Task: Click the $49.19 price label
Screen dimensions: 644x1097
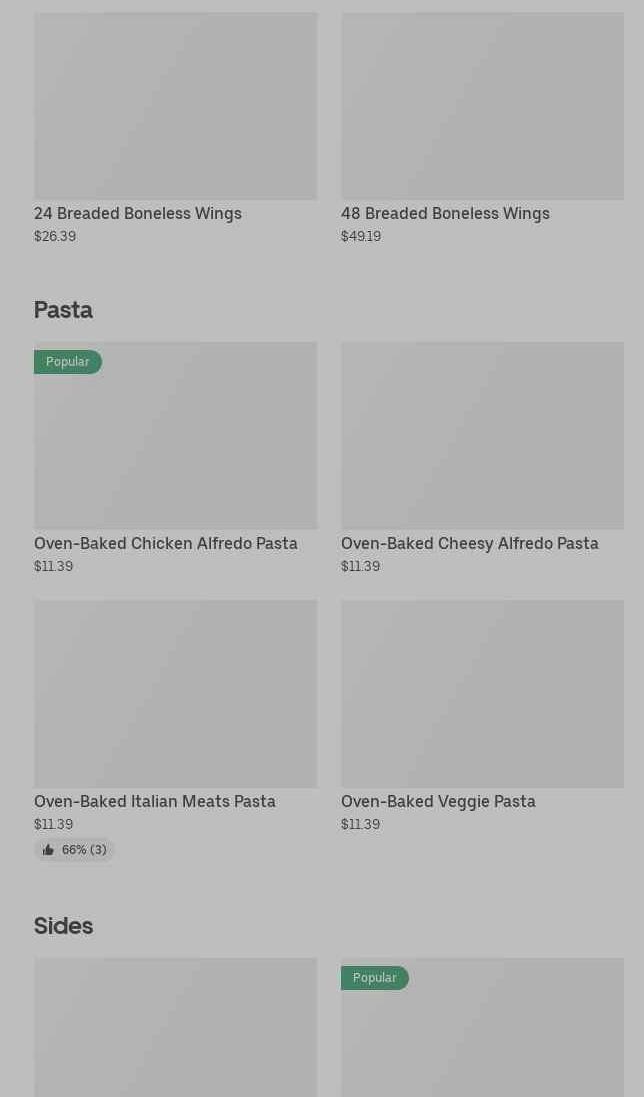Action: click(x=361, y=236)
